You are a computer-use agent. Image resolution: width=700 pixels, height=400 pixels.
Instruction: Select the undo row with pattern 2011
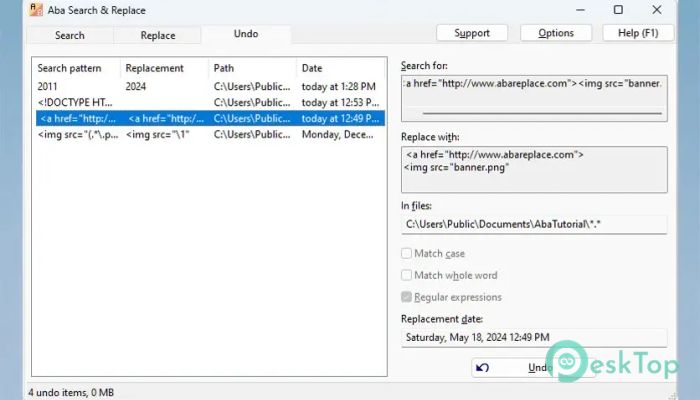point(210,87)
